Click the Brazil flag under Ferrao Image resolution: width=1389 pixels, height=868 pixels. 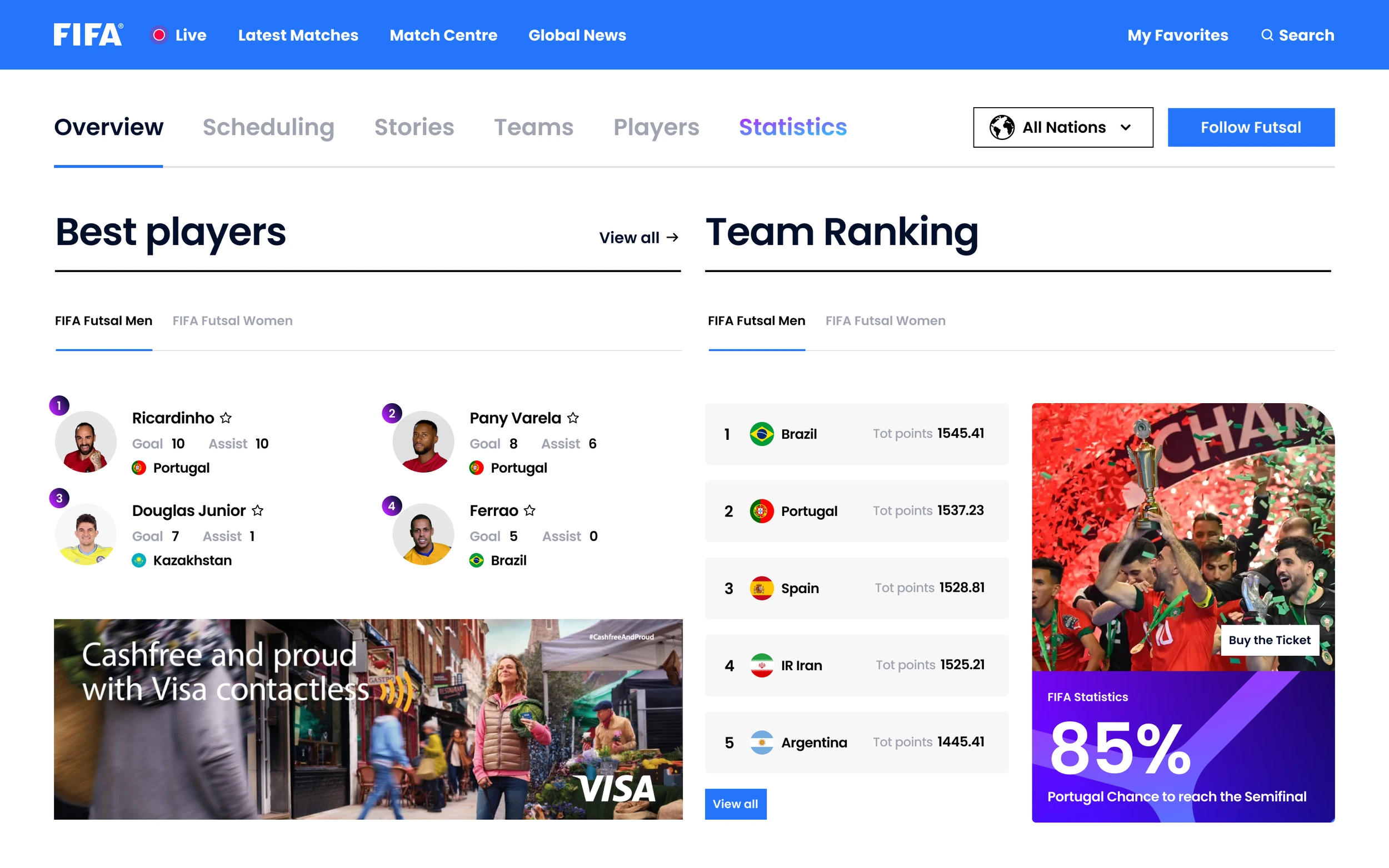pos(477,560)
